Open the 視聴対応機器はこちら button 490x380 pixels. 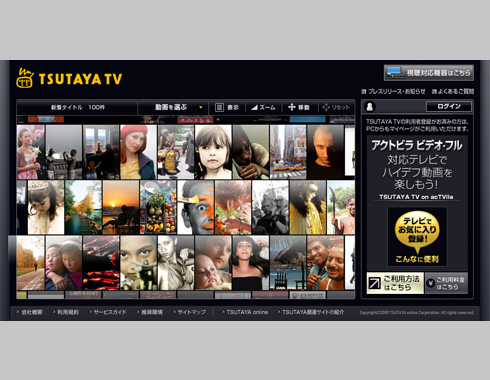point(429,73)
